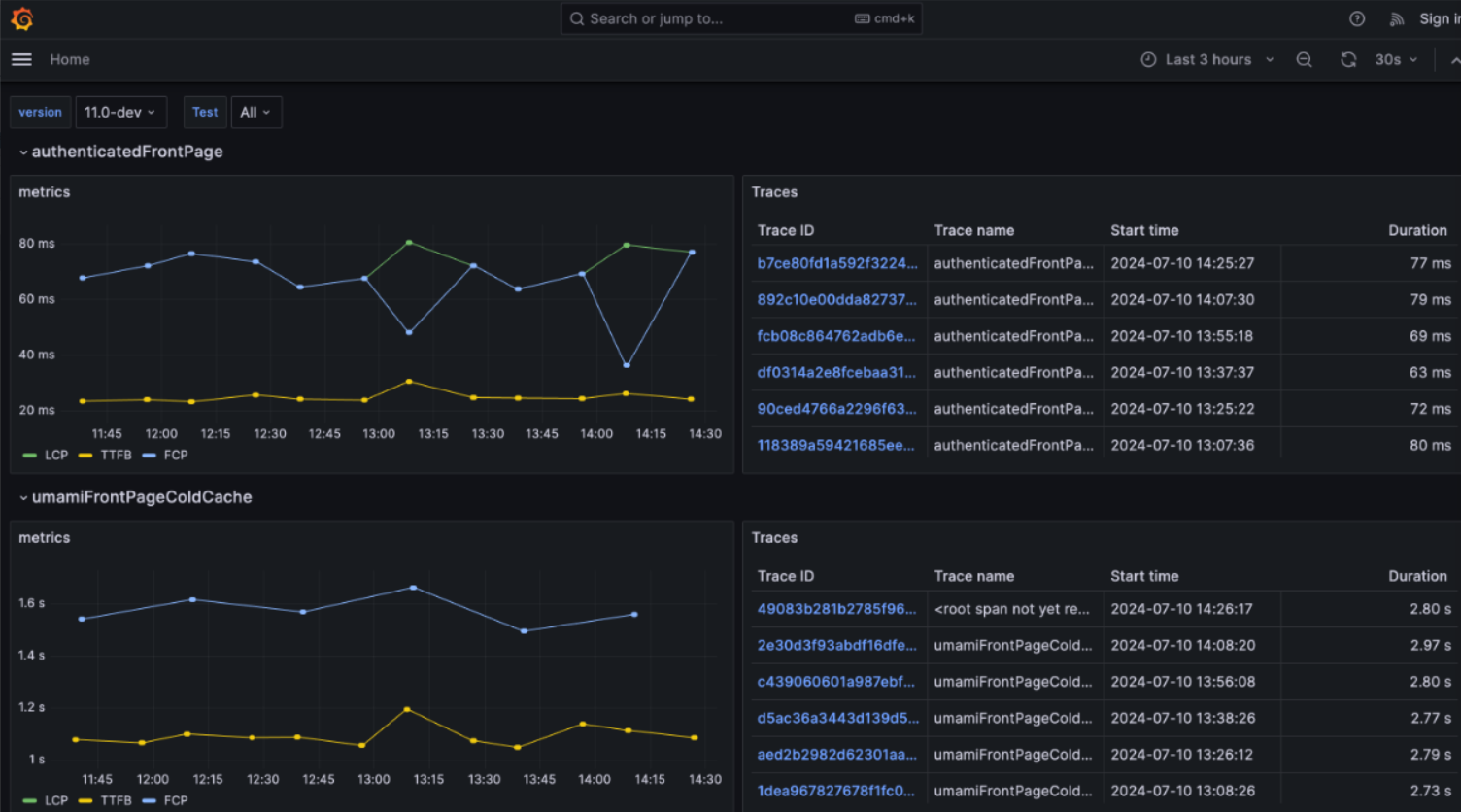Click the cmd+k shortcut badge
The width and height of the screenshot is (1461, 812).
pyautogui.click(x=885, y=18)
